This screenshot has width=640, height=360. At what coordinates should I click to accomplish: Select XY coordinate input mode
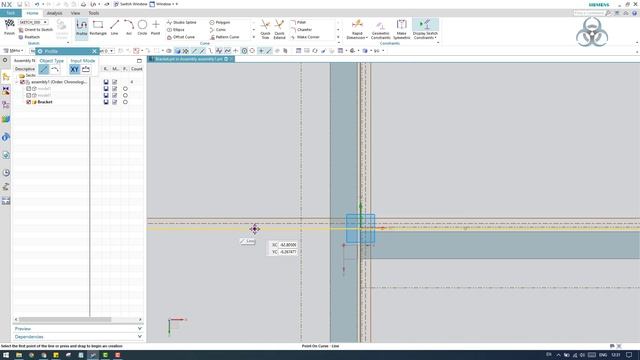(74, 69)
